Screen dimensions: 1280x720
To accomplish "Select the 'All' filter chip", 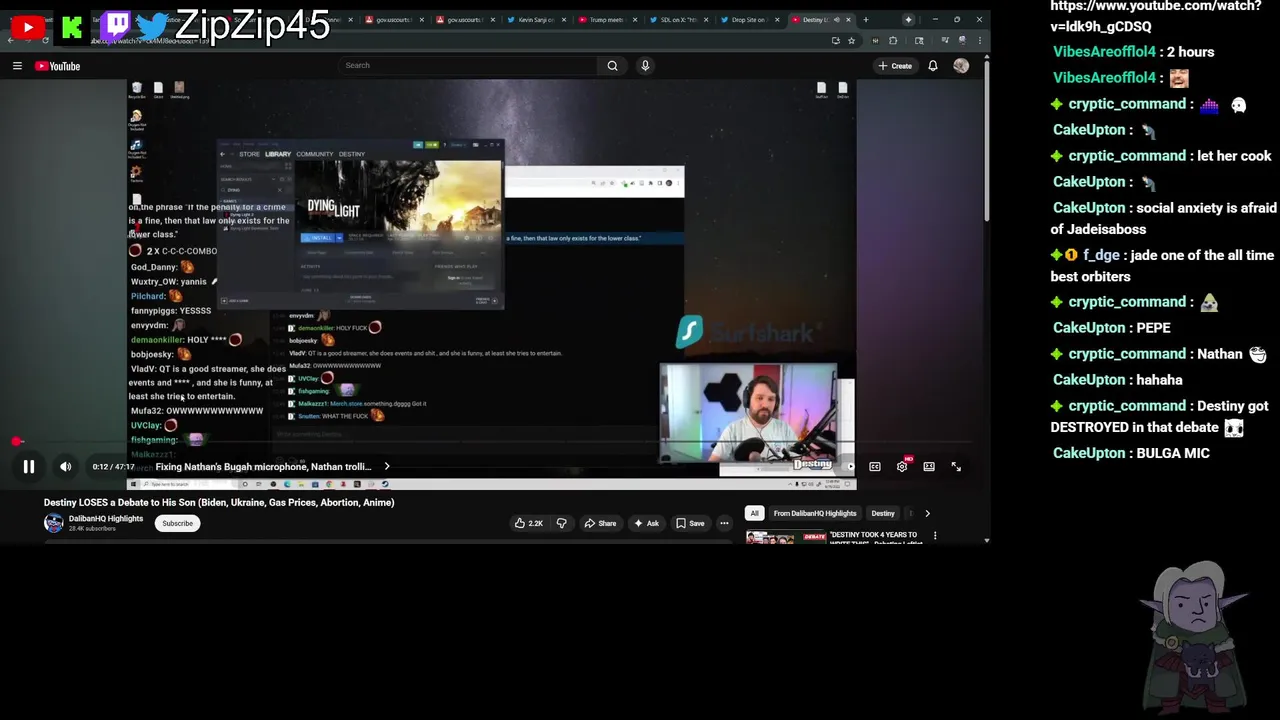I will (755, 513).
